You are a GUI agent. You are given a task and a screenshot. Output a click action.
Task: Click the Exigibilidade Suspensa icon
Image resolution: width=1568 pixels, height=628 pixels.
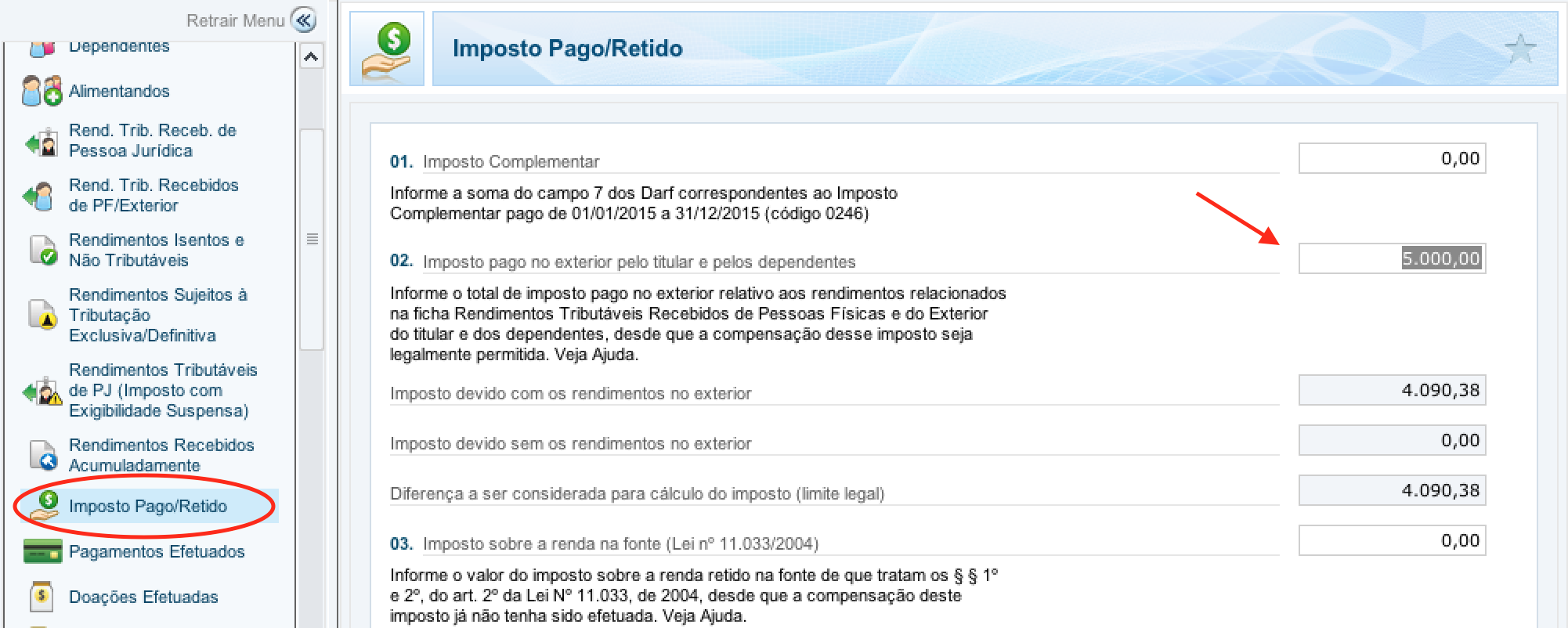tap(42, 391)
